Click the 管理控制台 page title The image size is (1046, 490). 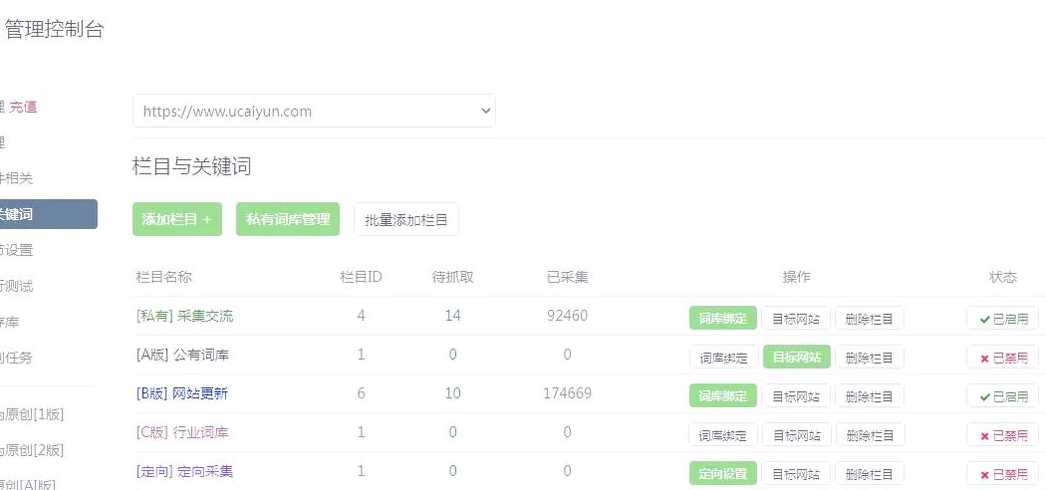[x=54, y=29]
